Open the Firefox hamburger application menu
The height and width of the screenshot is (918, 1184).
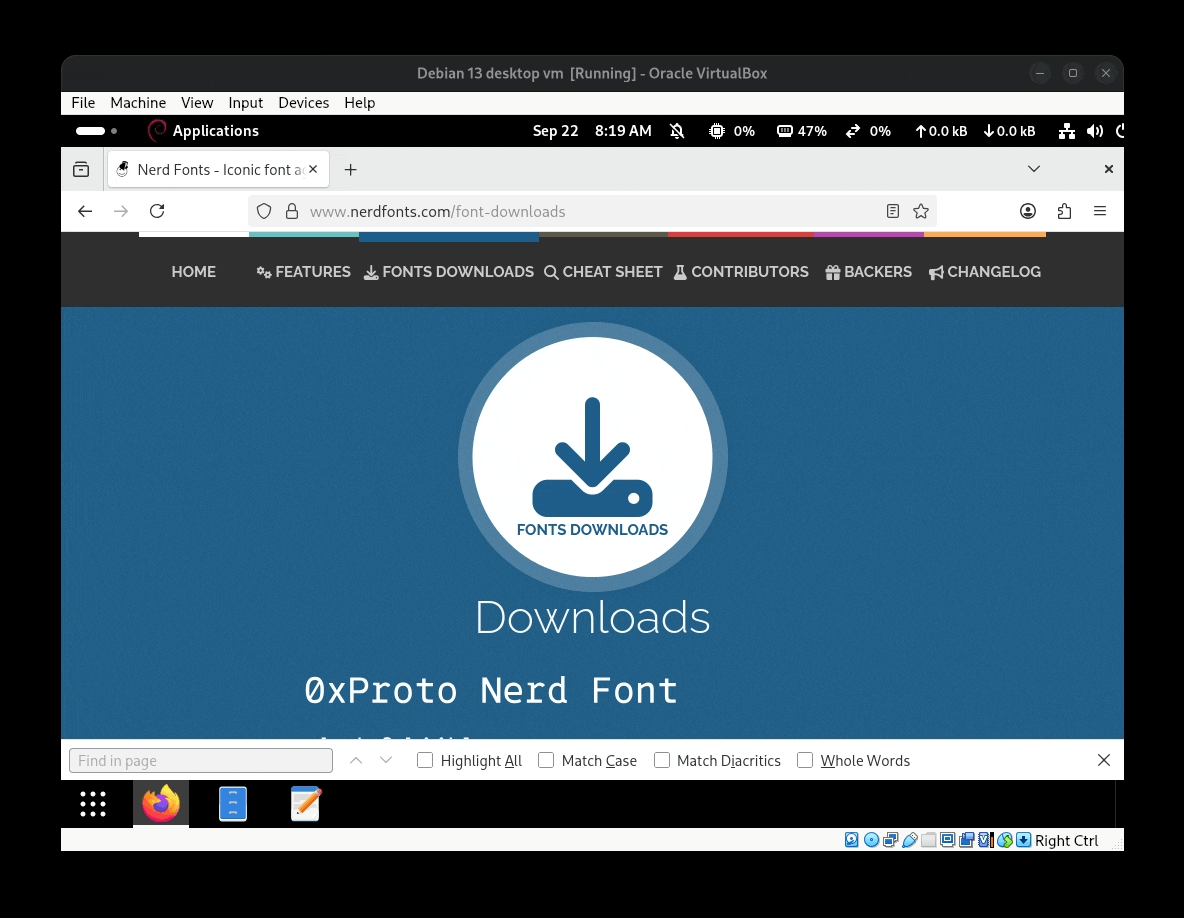pyautogui.click(x=1100, y=211)
